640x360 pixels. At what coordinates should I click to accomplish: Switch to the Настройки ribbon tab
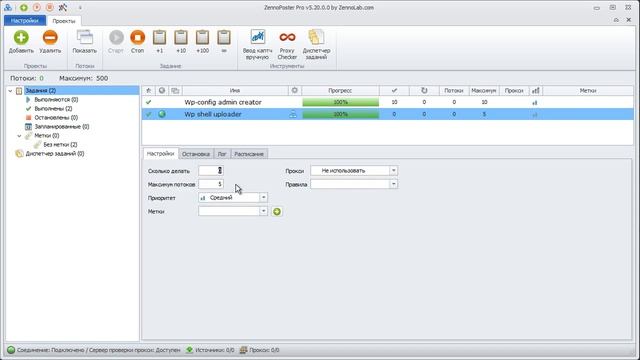click(24, 20)
